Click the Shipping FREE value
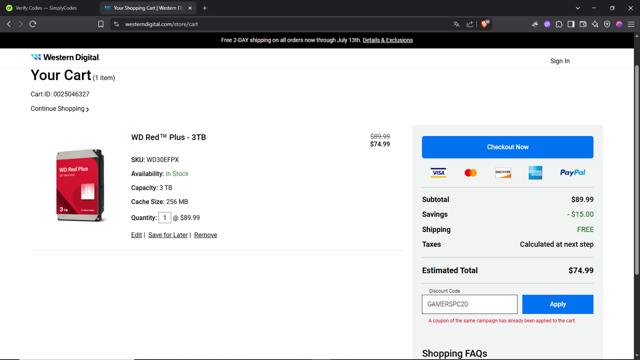 click(x=585, y=229)
